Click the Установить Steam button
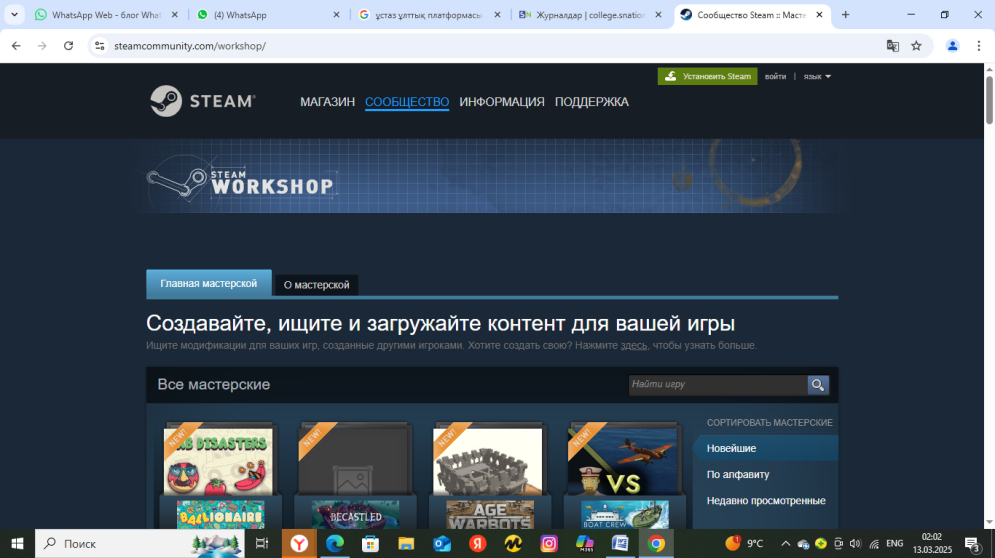995x558 pixels. point(708,76)
